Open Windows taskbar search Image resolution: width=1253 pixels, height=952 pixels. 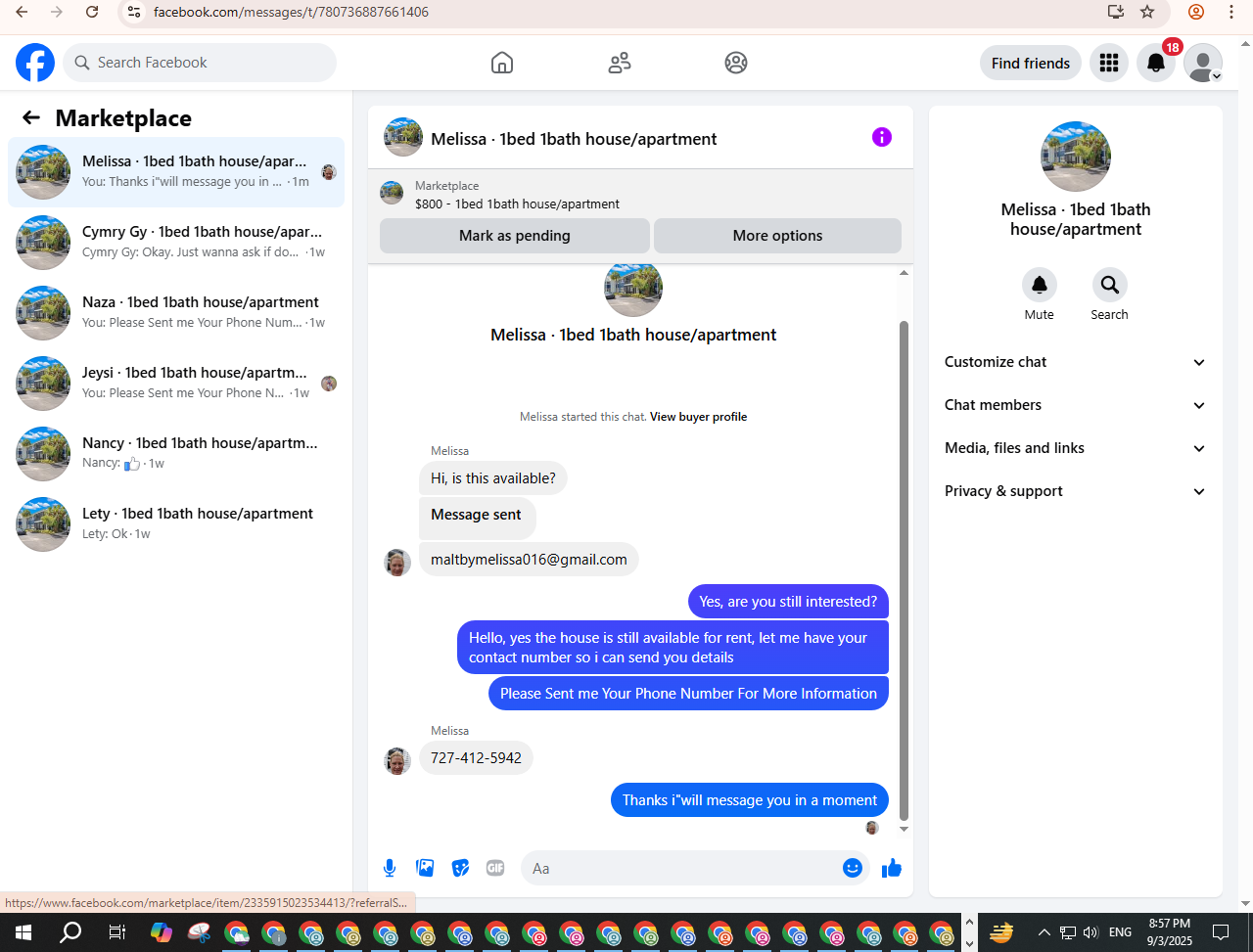tap(70, 932)
